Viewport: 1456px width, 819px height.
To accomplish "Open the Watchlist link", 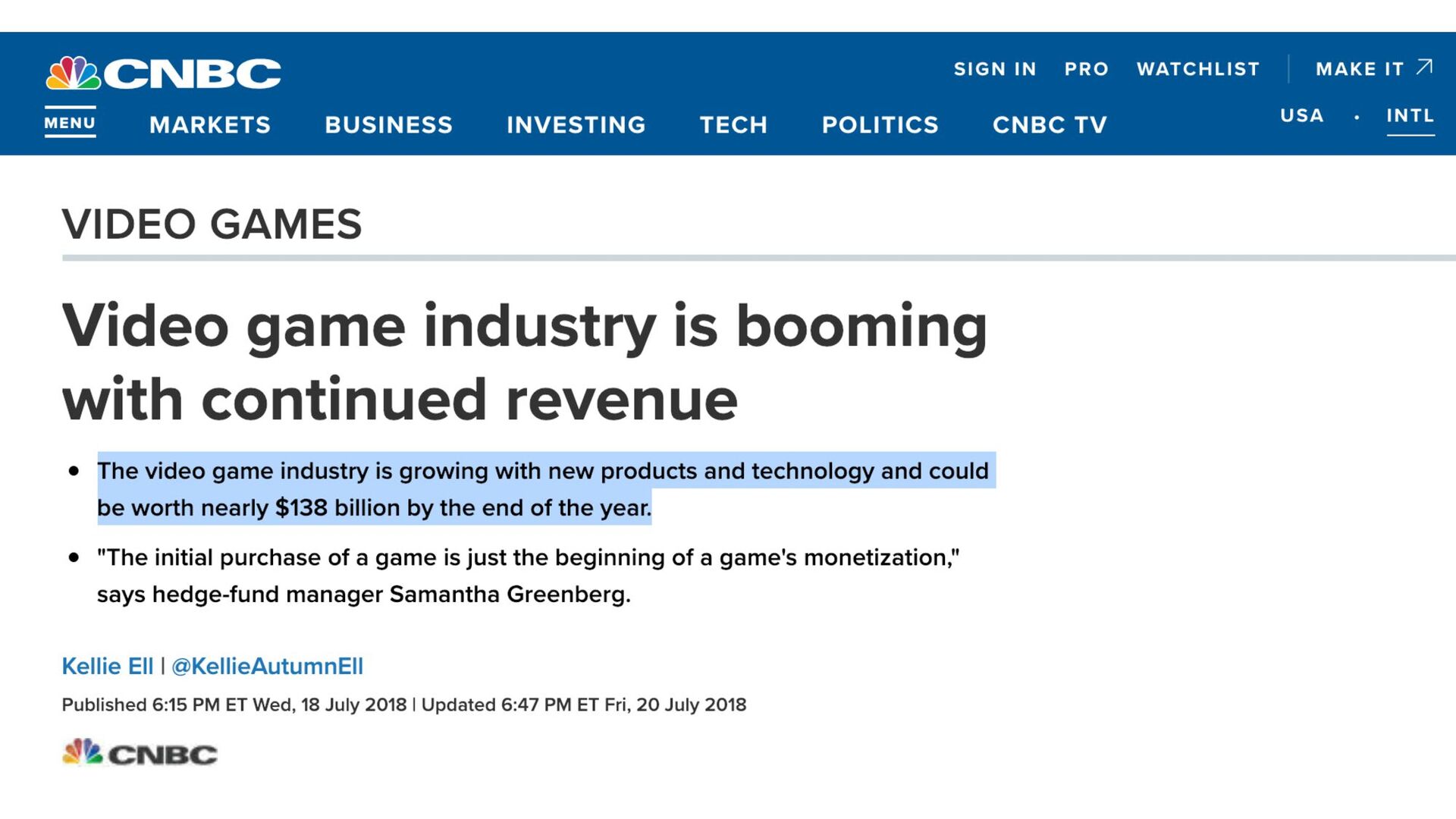I will 1197,69.
